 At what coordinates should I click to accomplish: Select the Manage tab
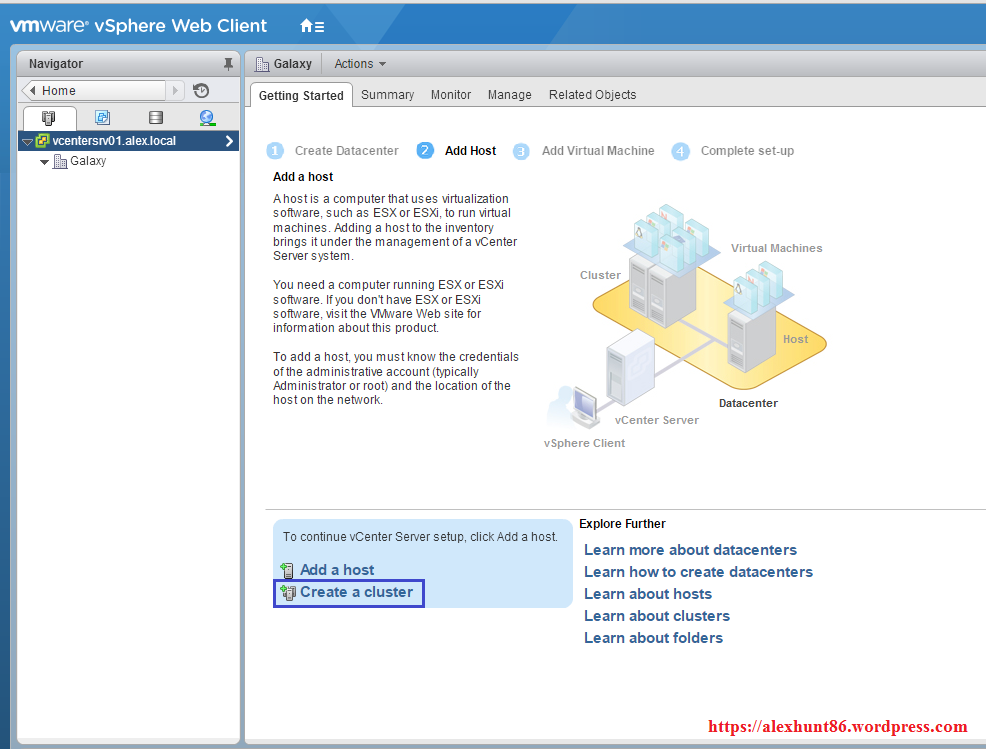[x=509, y=95]
